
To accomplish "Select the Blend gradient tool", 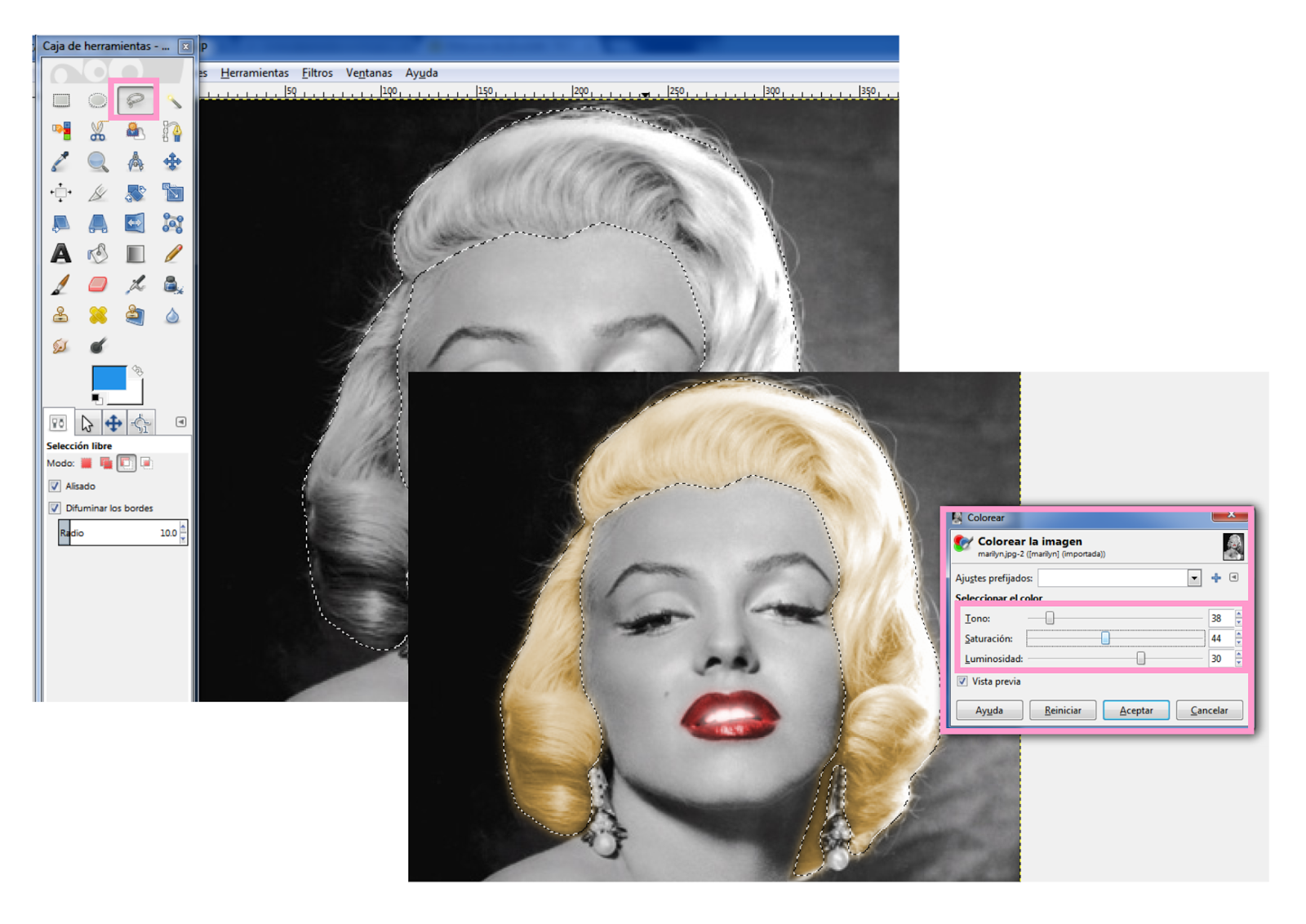I will (135, 254).
